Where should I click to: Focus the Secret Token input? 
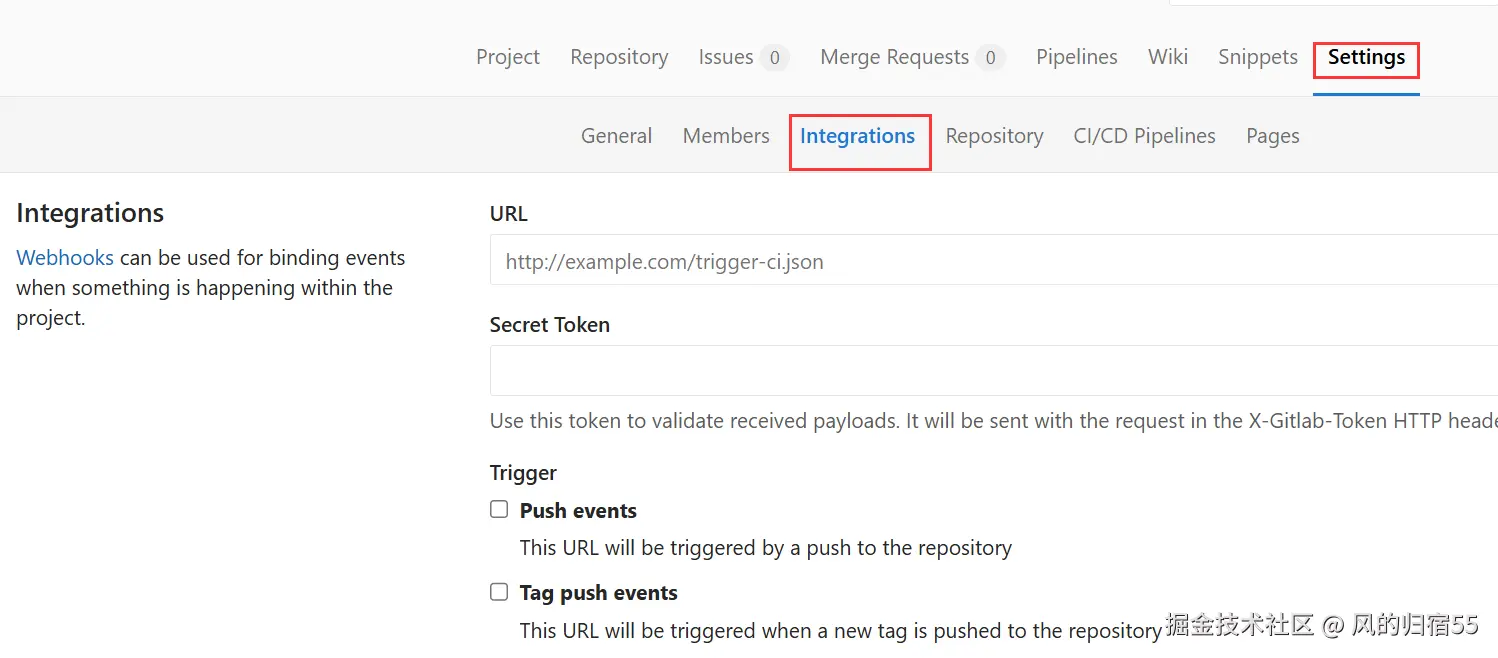coord(990,371)
